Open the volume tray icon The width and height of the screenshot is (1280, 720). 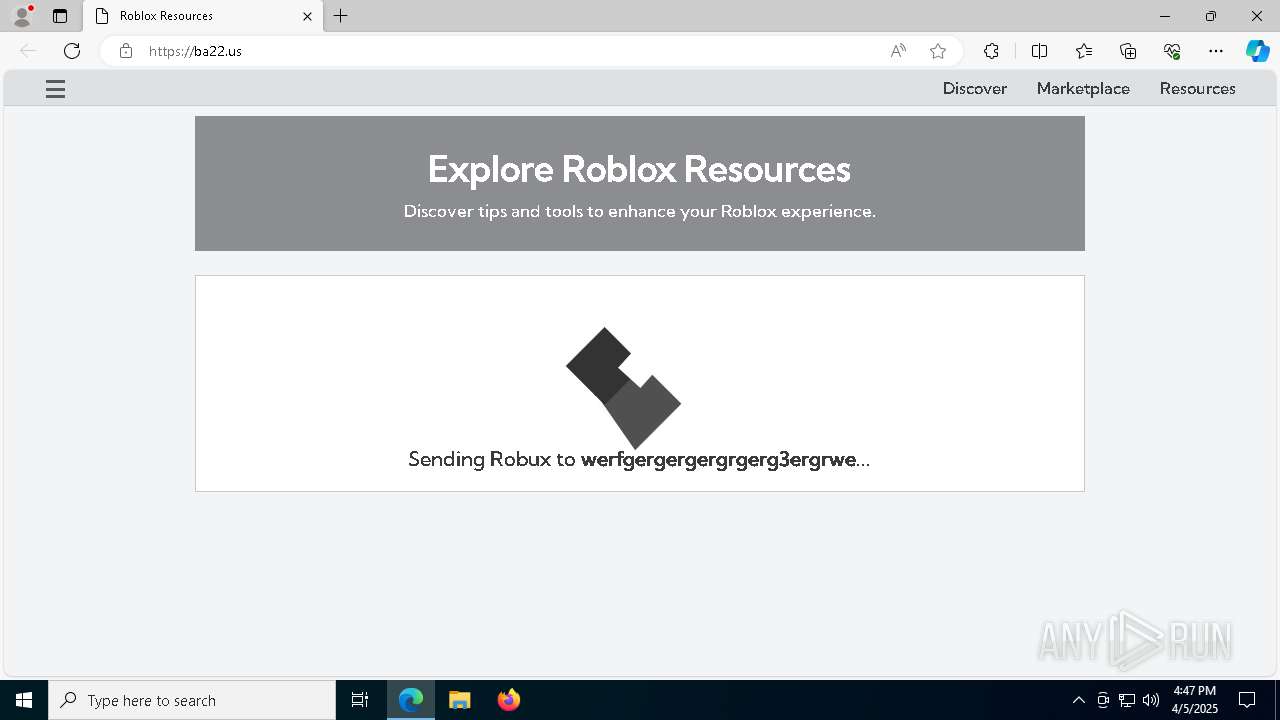[1151, 700]
